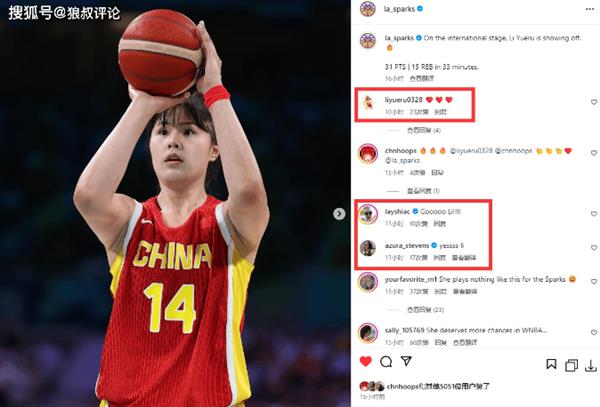The height and width of the screenshot is (407, 600).
Task: Like the post with the red heart icon
Action: point(366,361)
